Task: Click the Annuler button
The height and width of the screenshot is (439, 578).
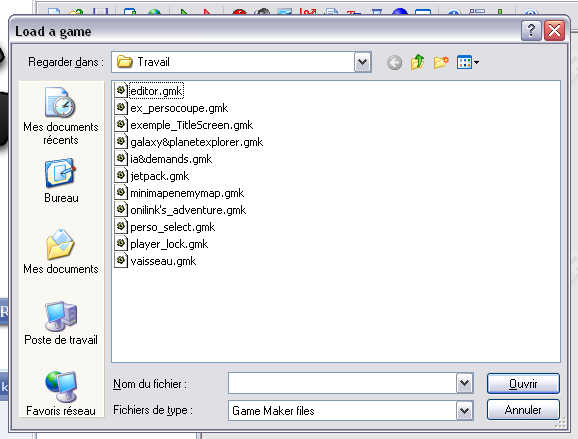Action: coord(523,410)
